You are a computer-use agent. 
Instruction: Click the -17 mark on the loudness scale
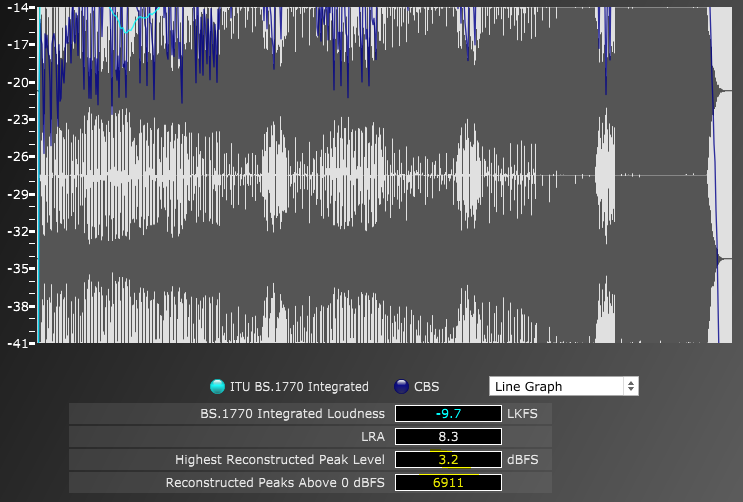pyautogui.click(x=18, y=45)
